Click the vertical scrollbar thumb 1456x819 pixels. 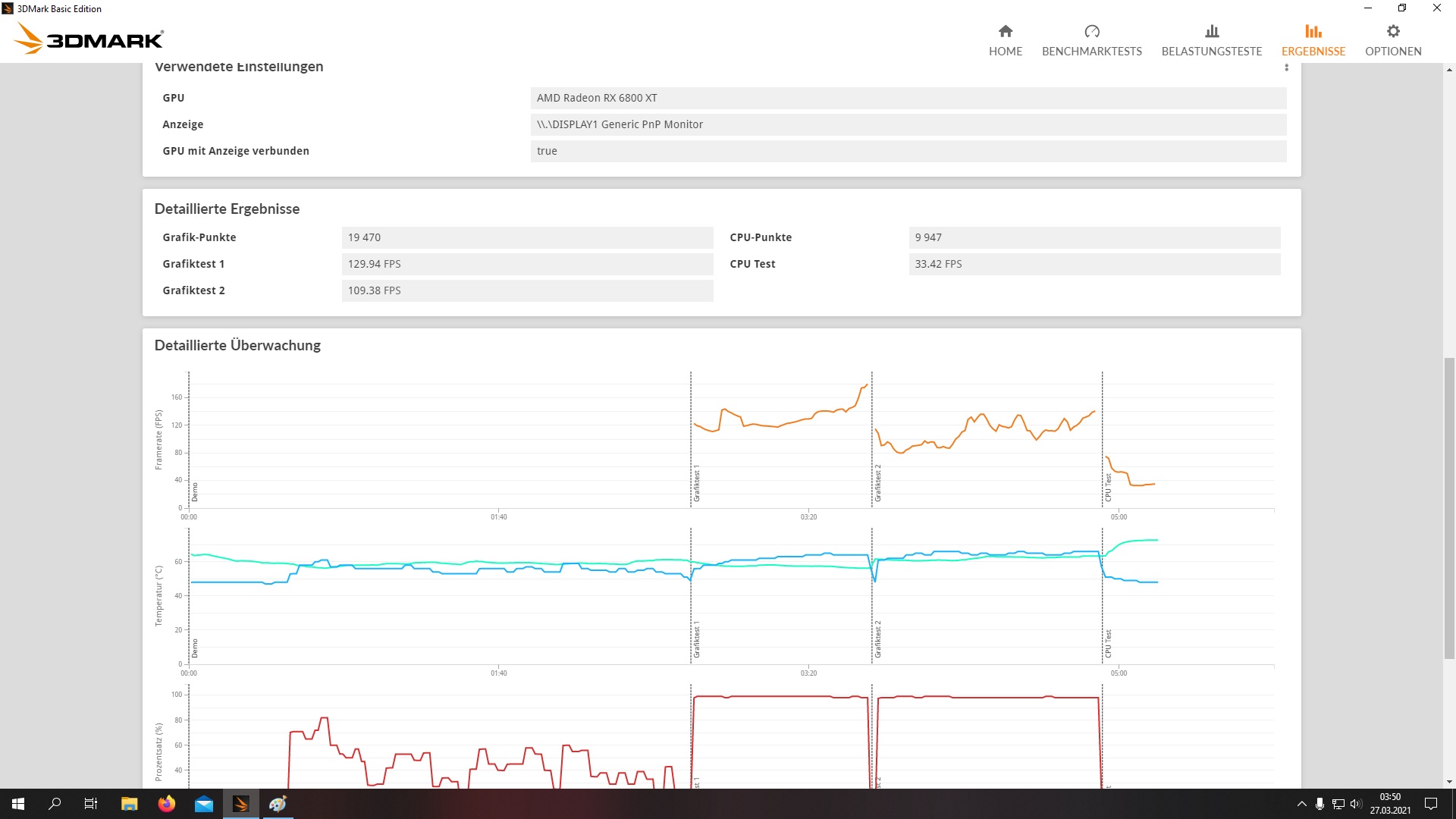point(1449,508)
